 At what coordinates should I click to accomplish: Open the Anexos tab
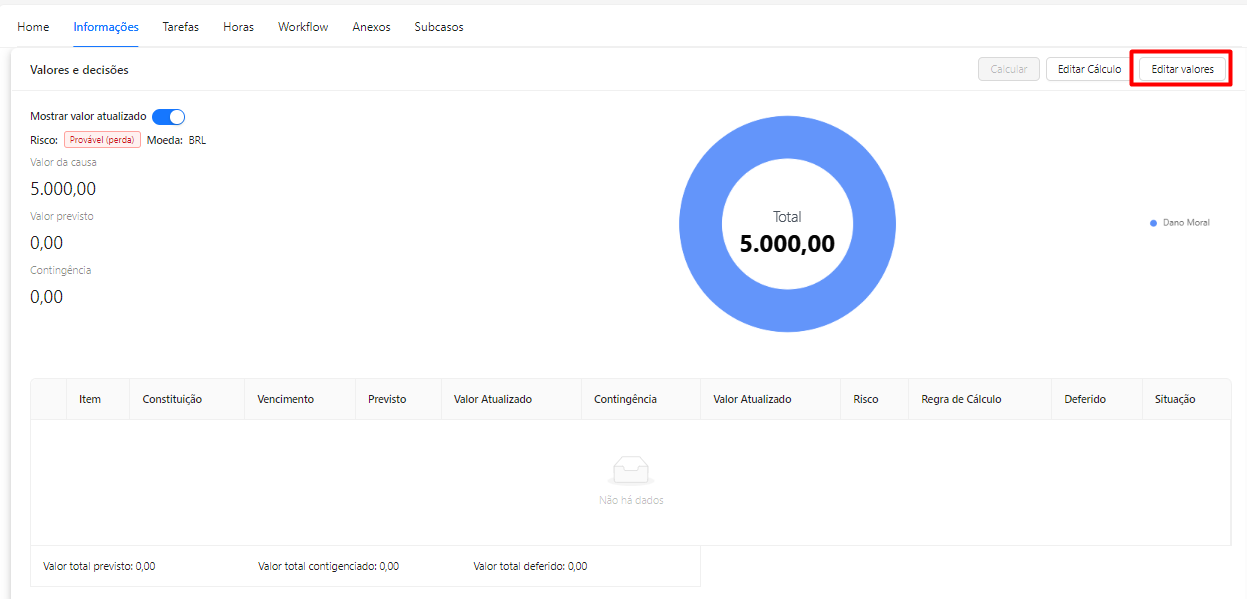coord(372,27)
